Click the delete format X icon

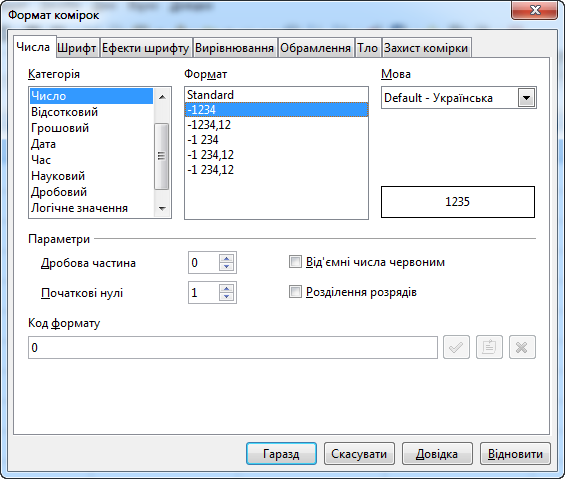[x=522, y=347]
